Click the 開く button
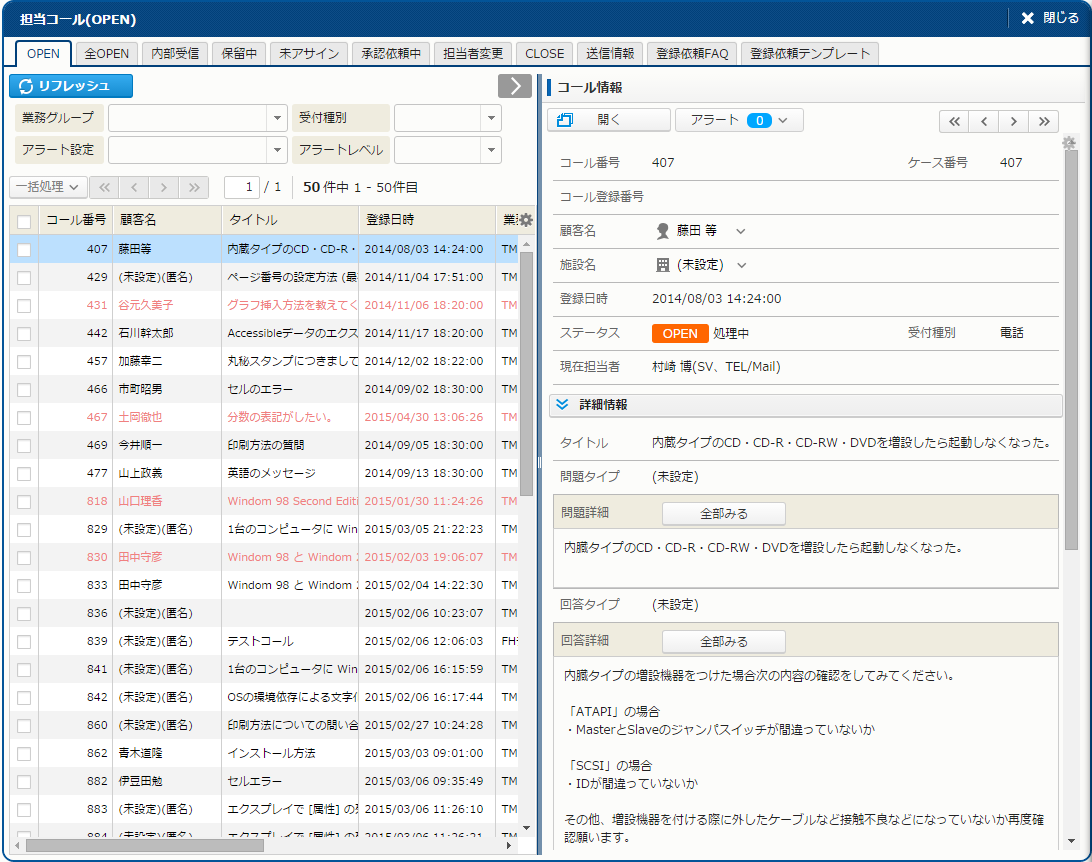The image size is (1092, 862). coord(608,120)
